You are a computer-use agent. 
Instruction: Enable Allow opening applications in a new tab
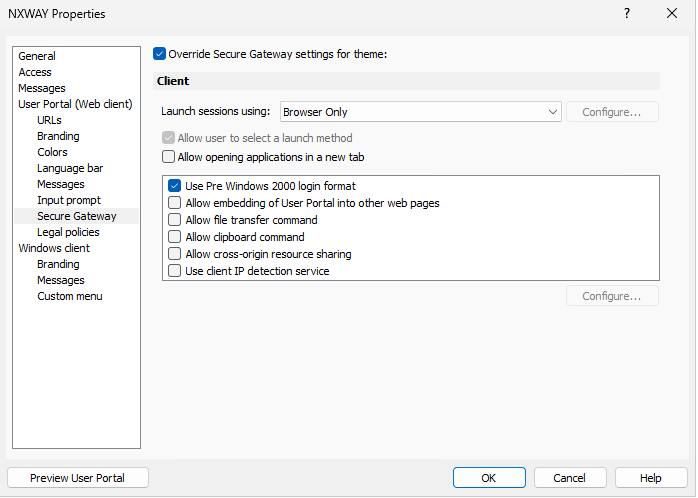pos(168,157)
